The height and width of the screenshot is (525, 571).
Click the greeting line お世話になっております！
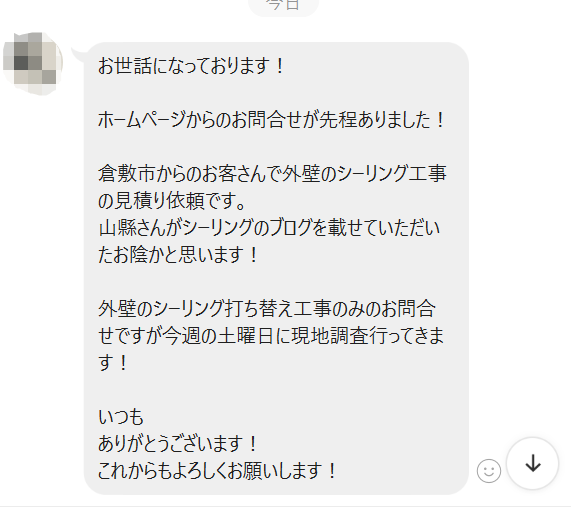point(192,67)
